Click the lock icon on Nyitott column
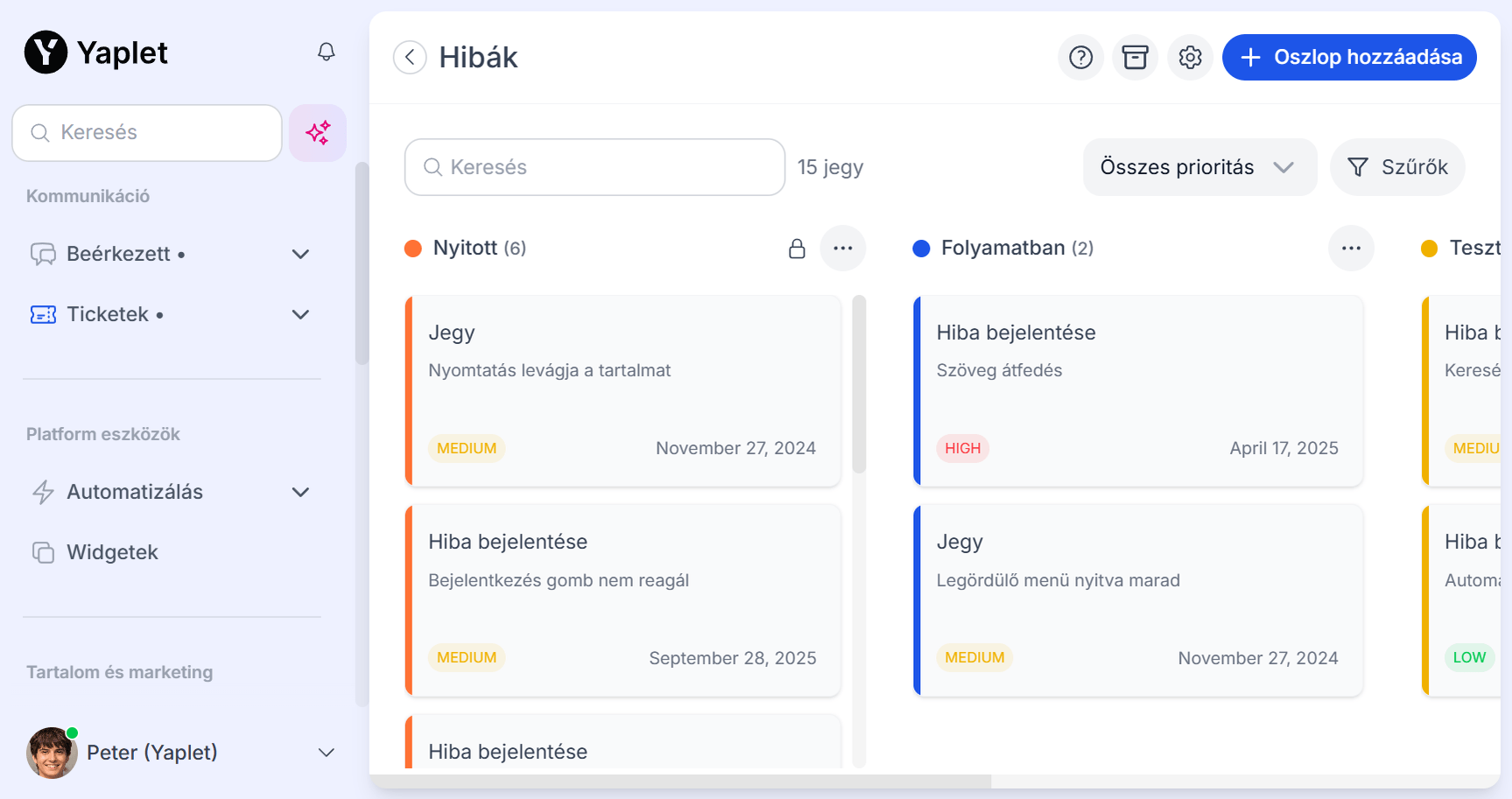Screen dimensions: 1512x799 pyautogui.click(x=797, y=249)
